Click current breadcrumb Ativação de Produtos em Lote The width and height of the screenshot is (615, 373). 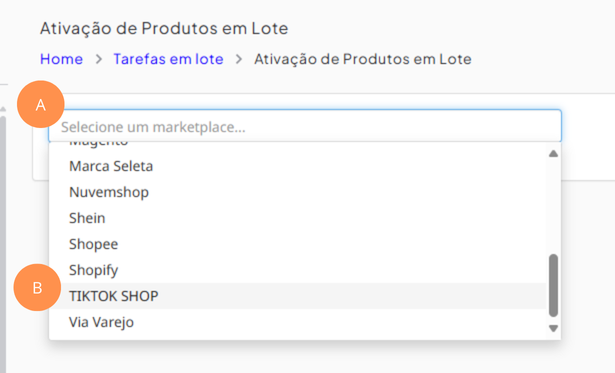click(x=363, y=59)
